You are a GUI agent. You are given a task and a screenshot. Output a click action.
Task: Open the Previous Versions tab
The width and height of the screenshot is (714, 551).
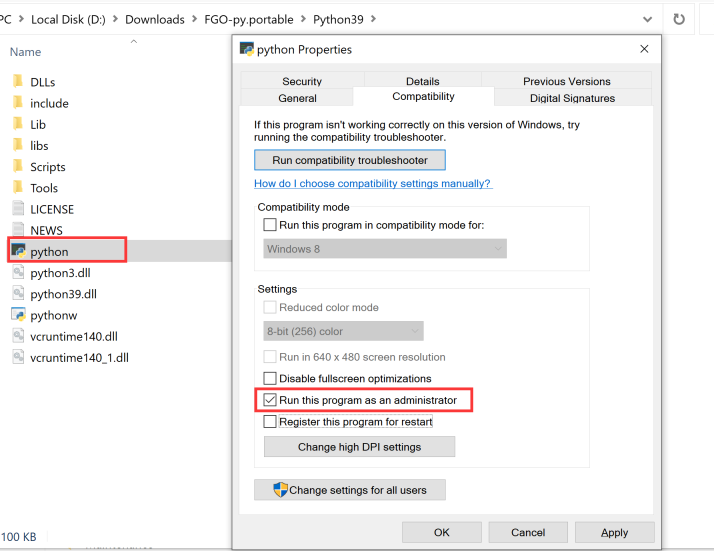click(566, 81)
